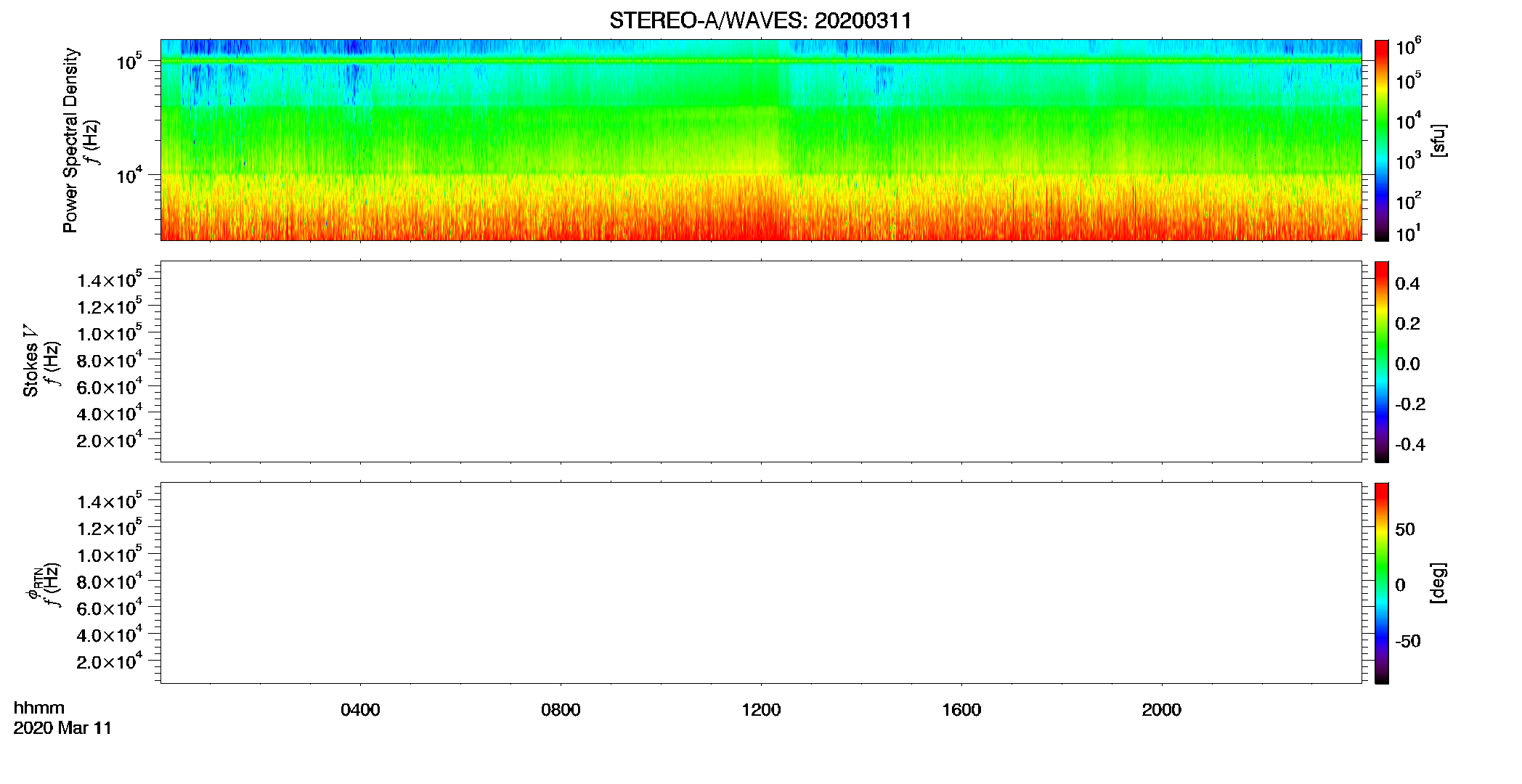The height and width of the screenshot is (784, 1522).
Task: Select the 0800 time axis label
Action: click(561, 710)
